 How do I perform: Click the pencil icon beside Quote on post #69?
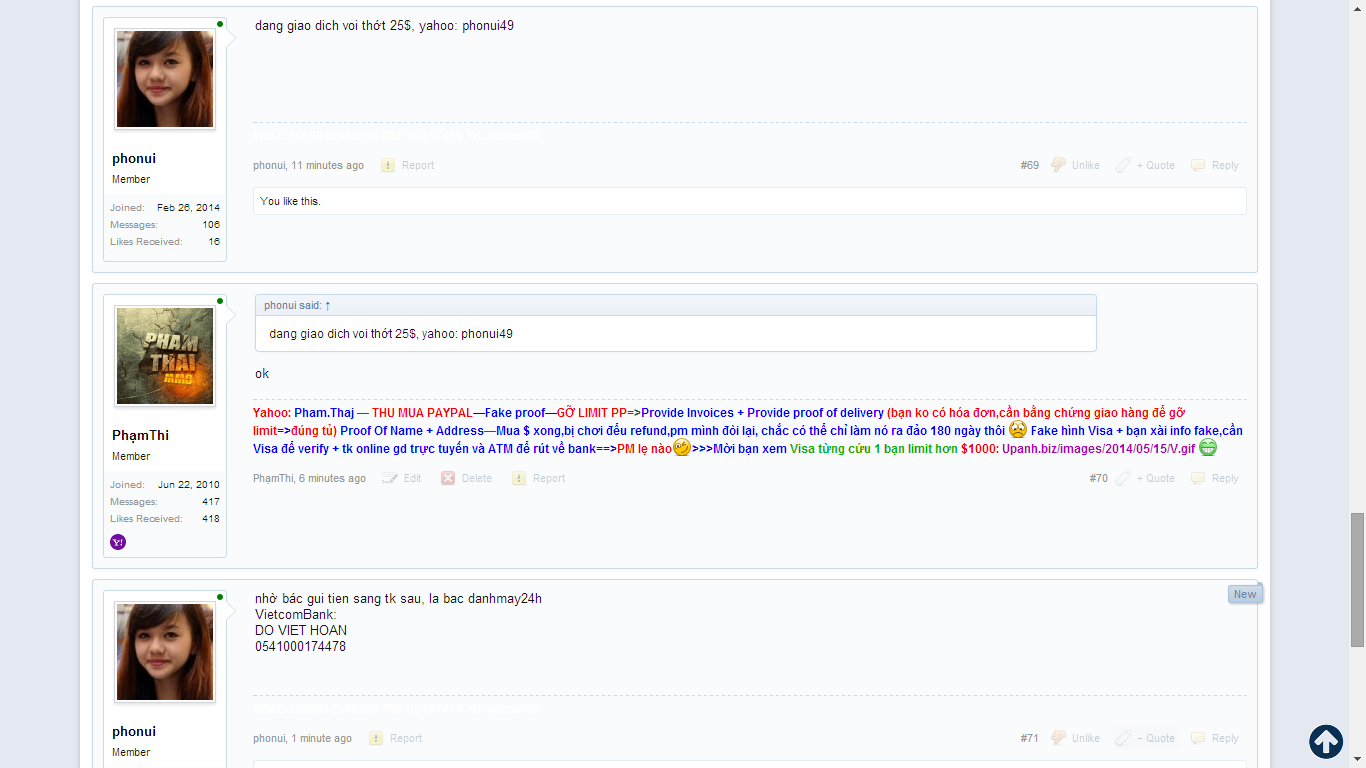1122,165
